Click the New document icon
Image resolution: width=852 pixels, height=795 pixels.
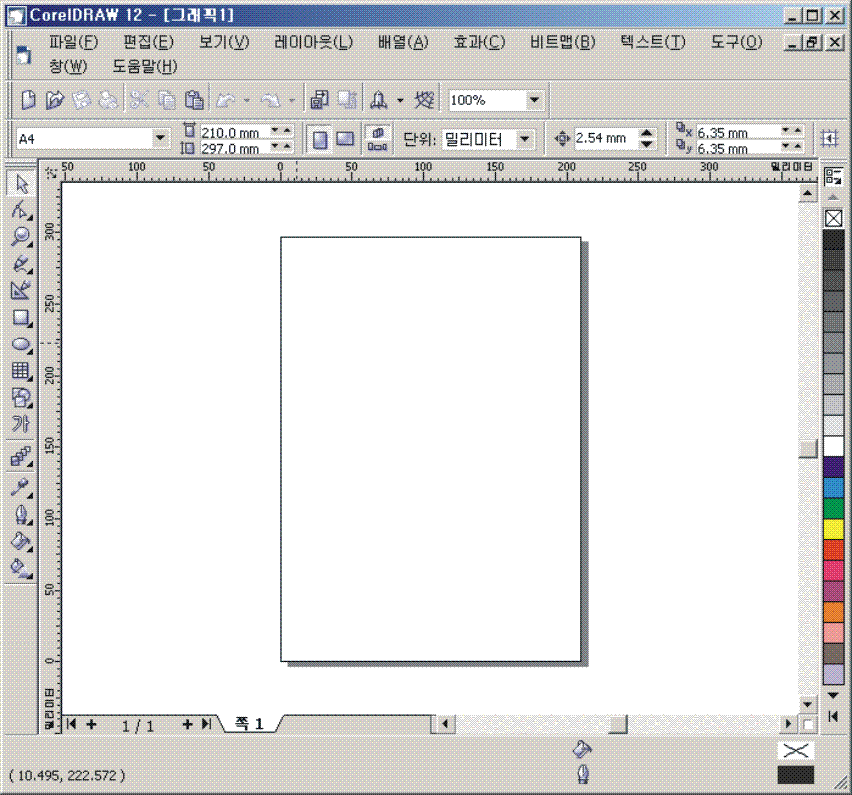tap(28, 100)
